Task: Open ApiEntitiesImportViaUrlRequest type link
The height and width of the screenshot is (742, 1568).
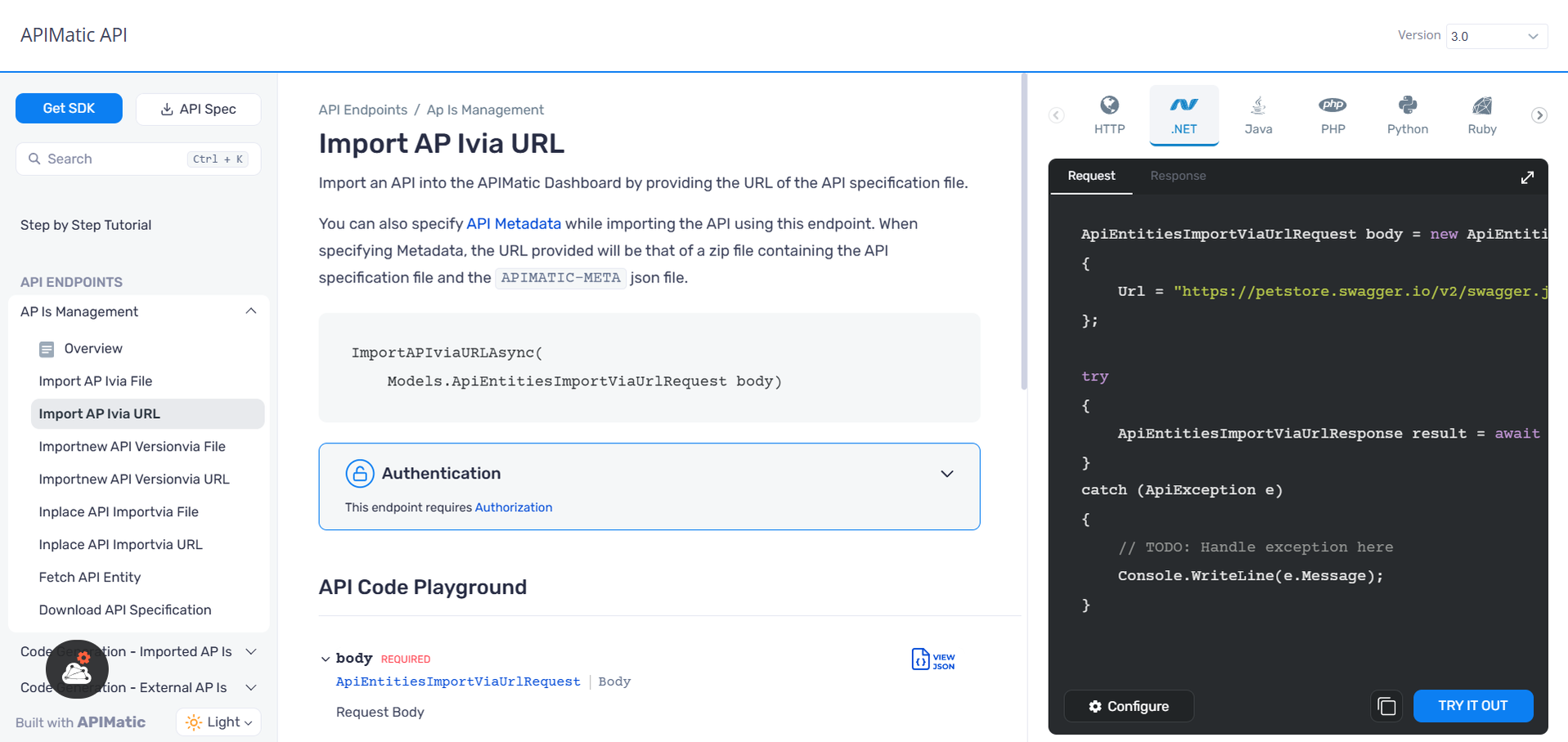Action: (458, 681)
